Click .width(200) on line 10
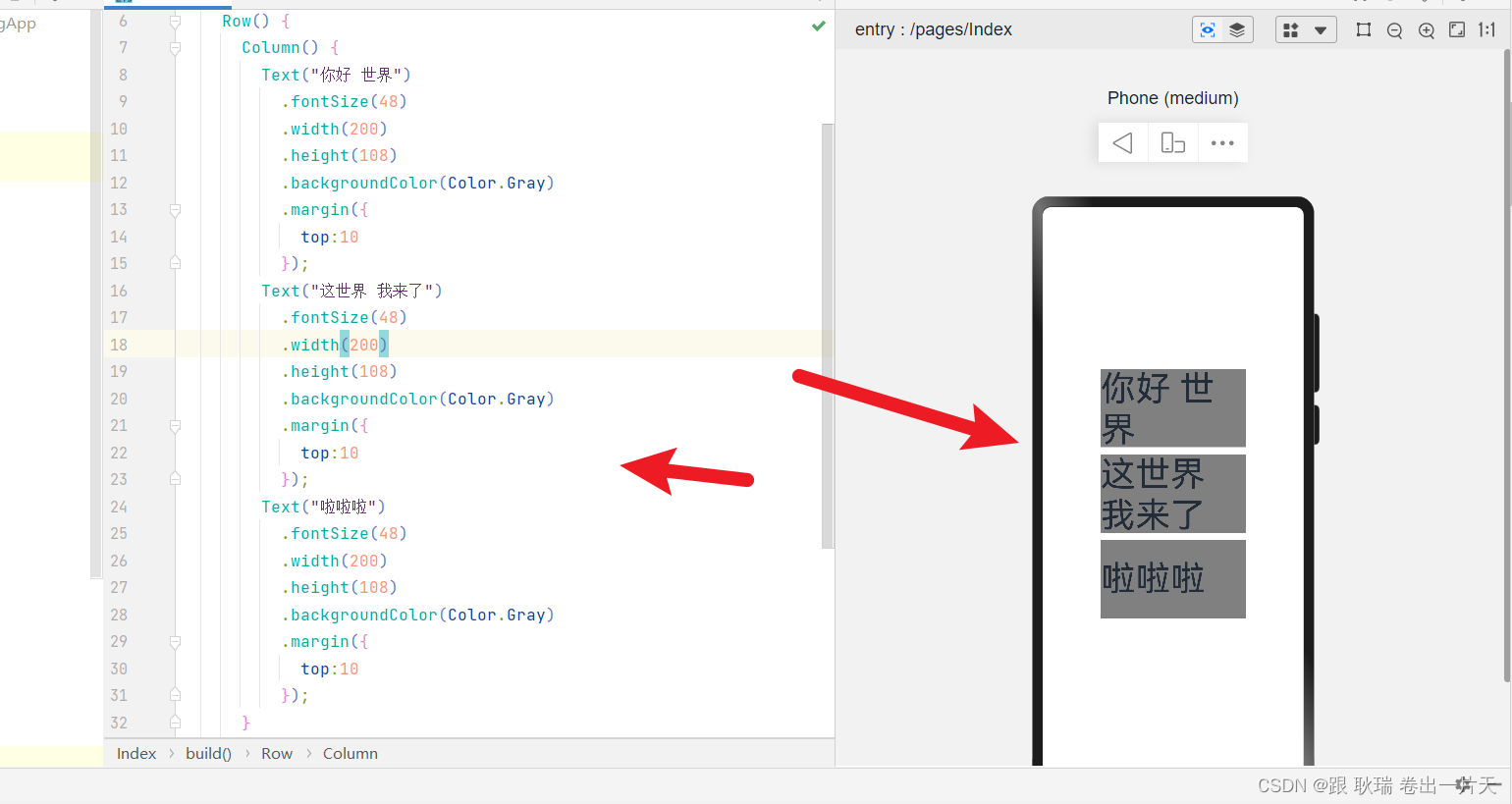1512x804 pixels. (334, 129)
